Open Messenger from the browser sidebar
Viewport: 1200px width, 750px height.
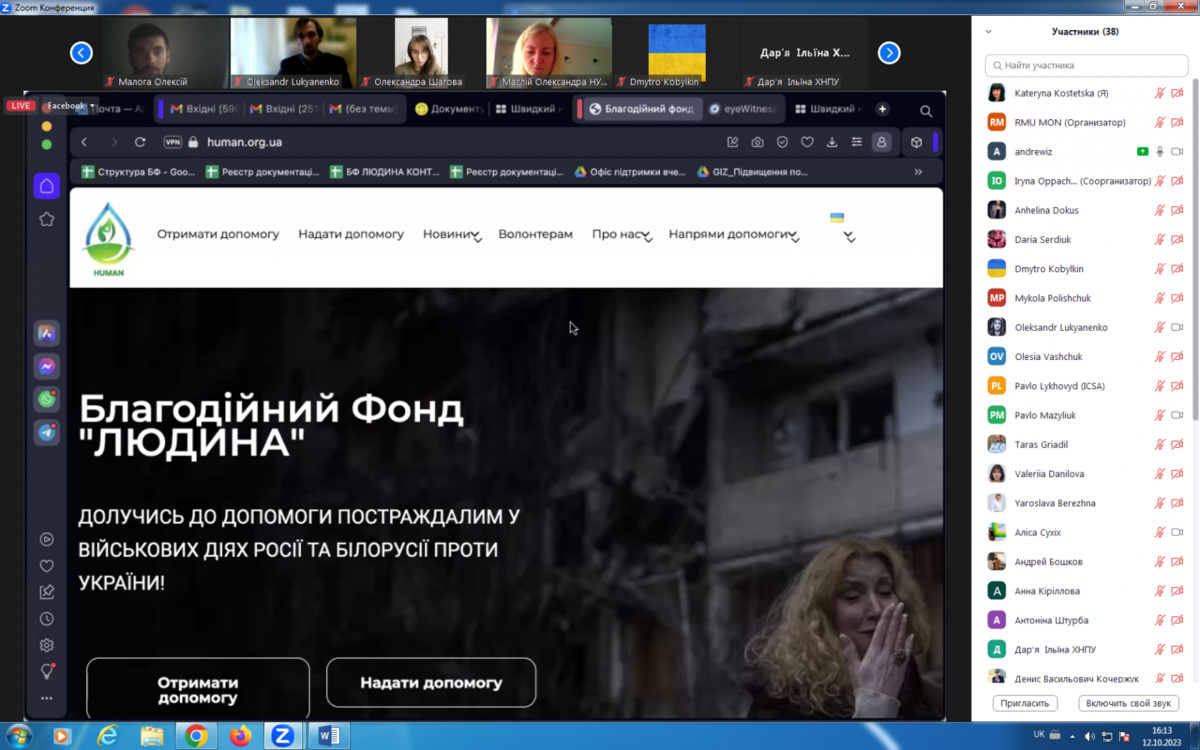[x=46, y=366]
